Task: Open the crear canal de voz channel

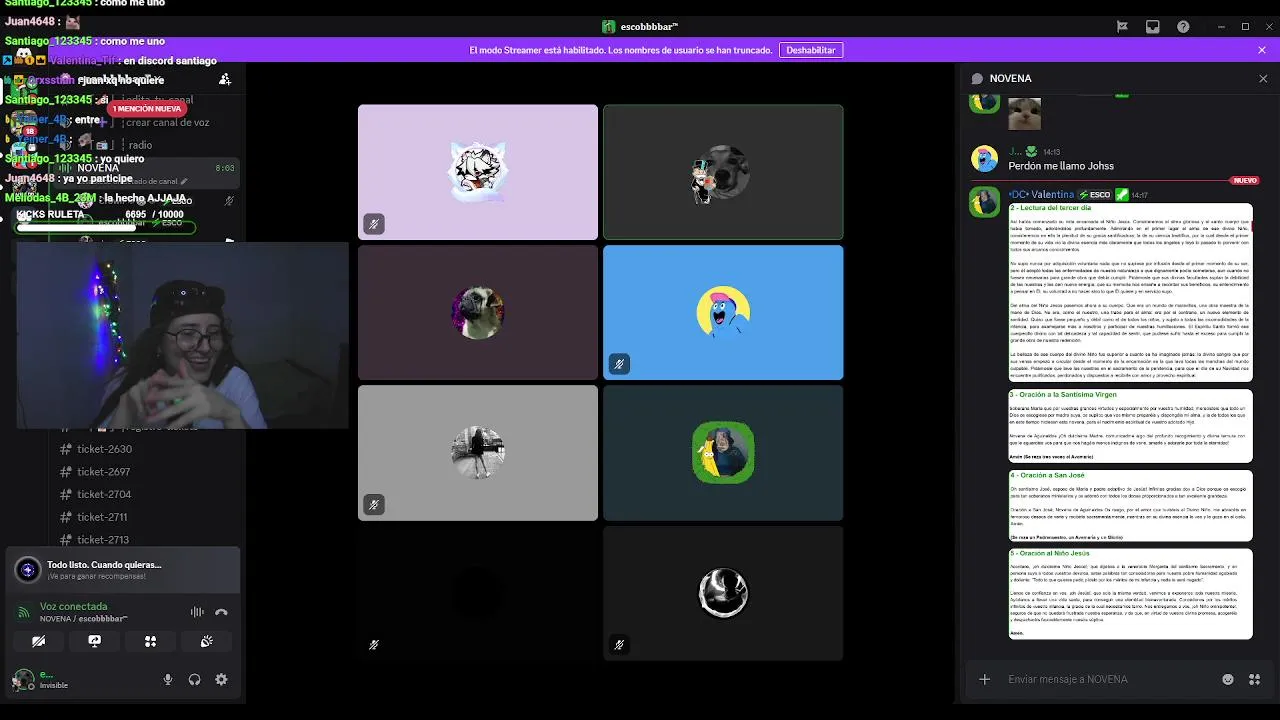Action: coord(168,123)
